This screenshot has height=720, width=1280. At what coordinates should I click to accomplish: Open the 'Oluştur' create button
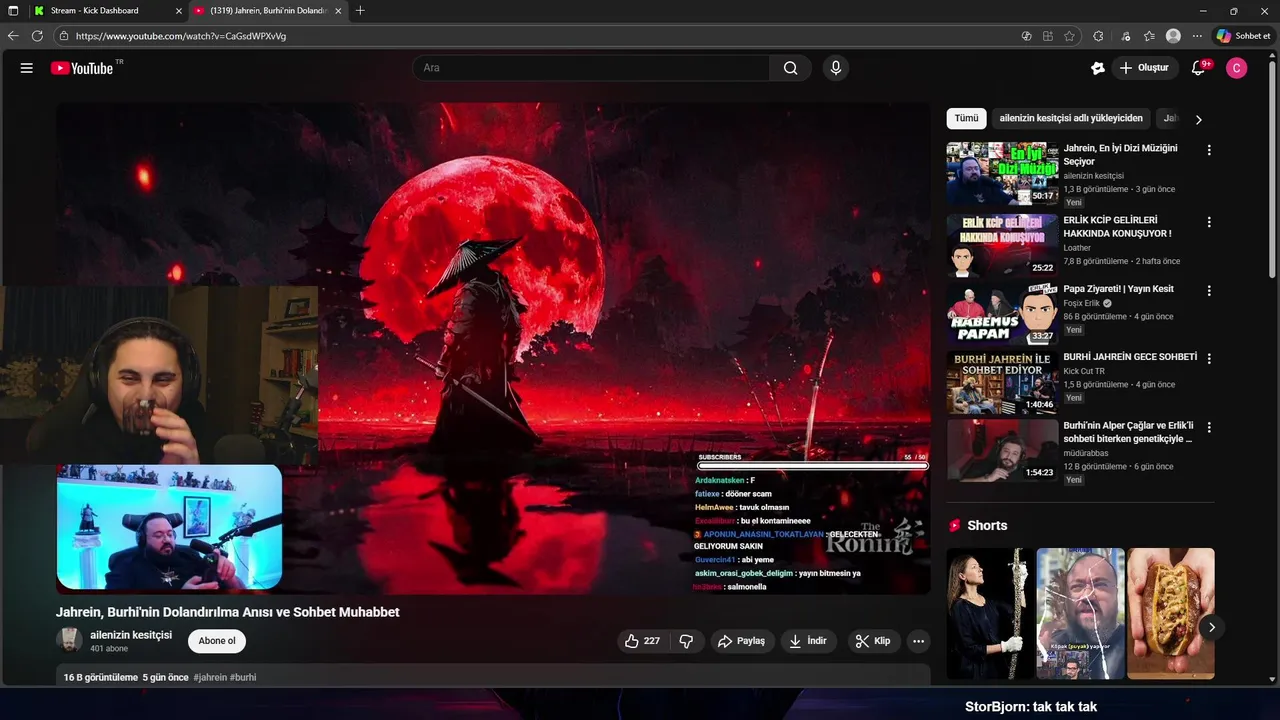click(1144, 68)
